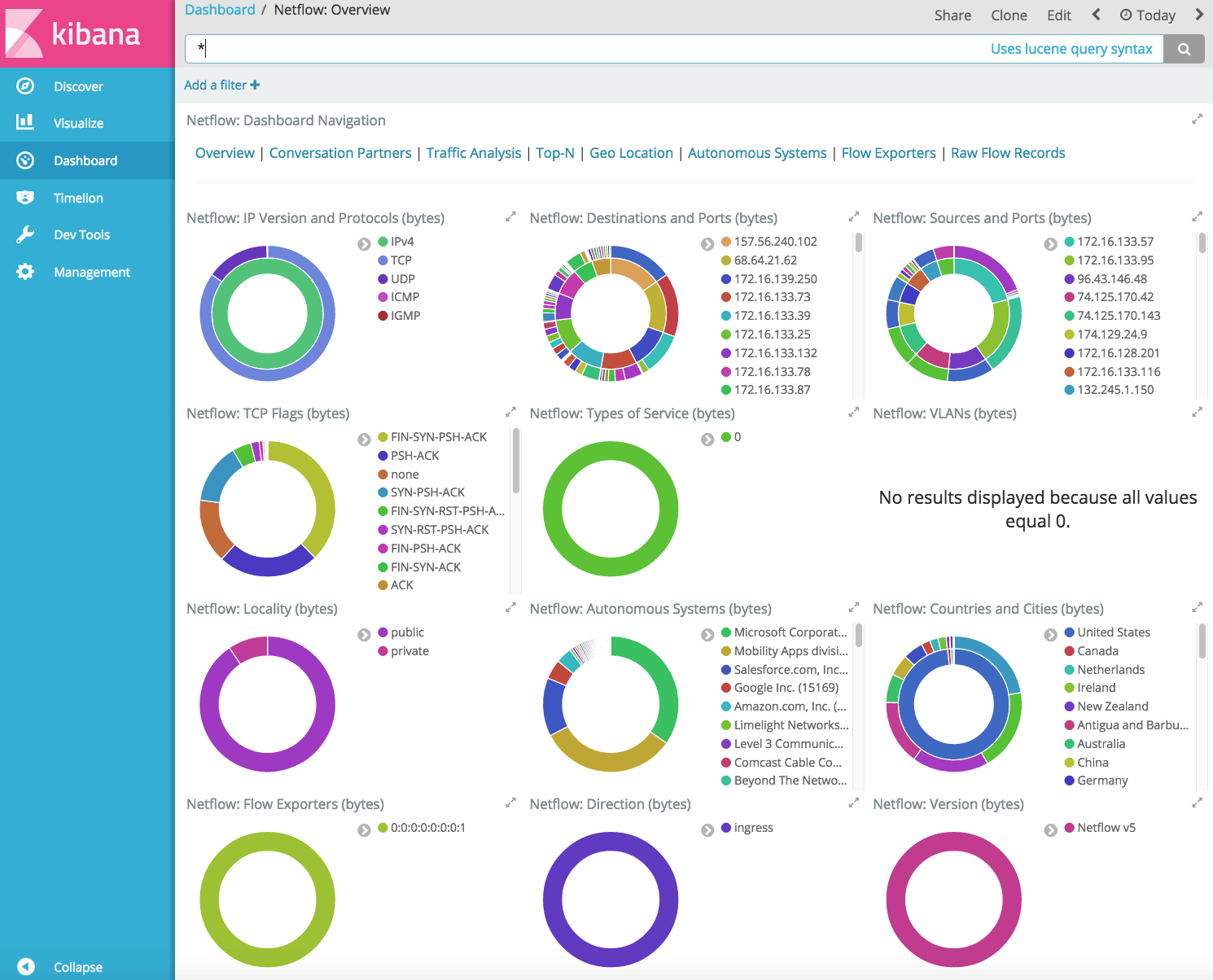
Task: Open Discover from the sidebar
Action: click(78, 86)
